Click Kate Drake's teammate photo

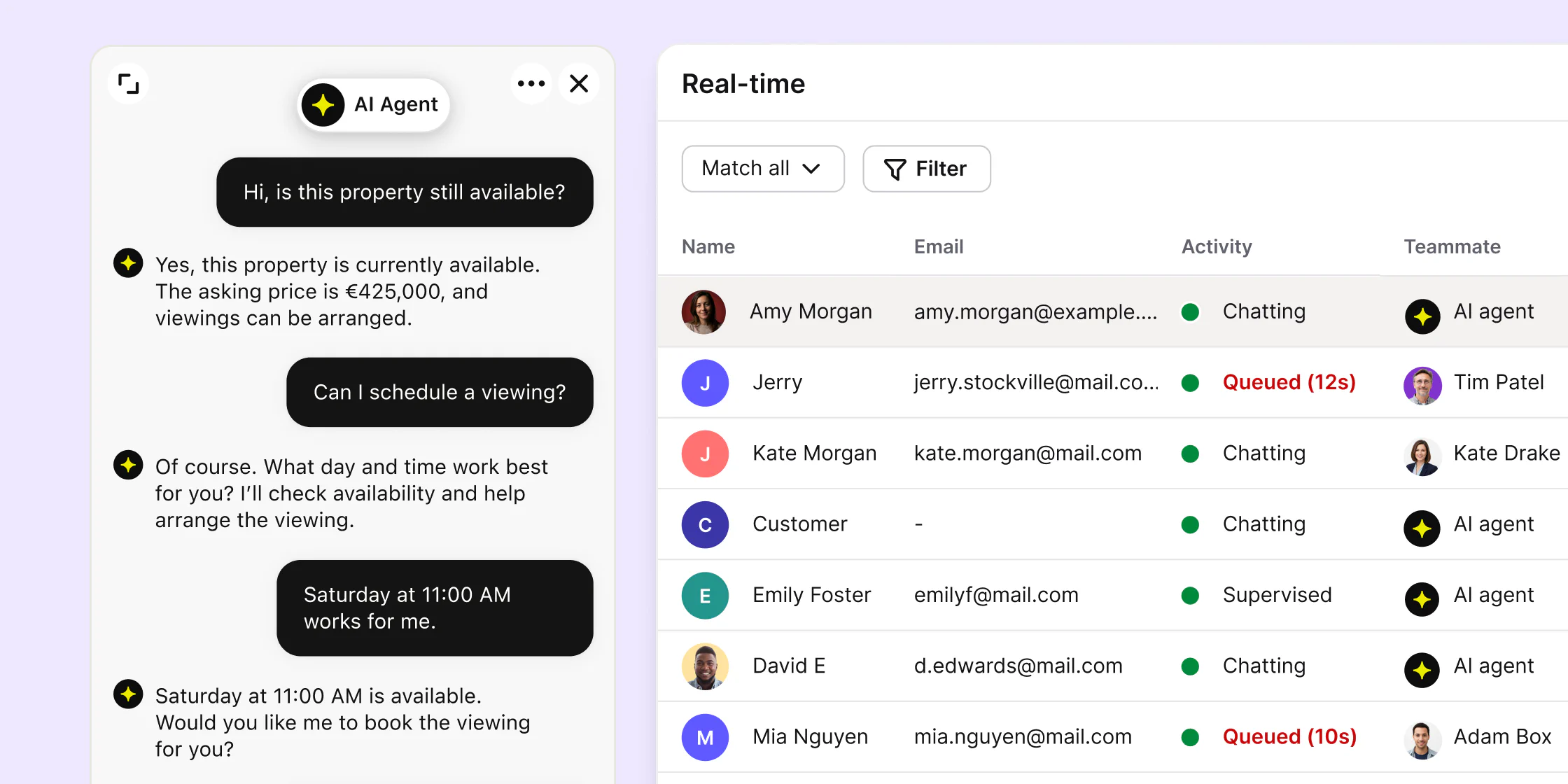(1422, 457)
